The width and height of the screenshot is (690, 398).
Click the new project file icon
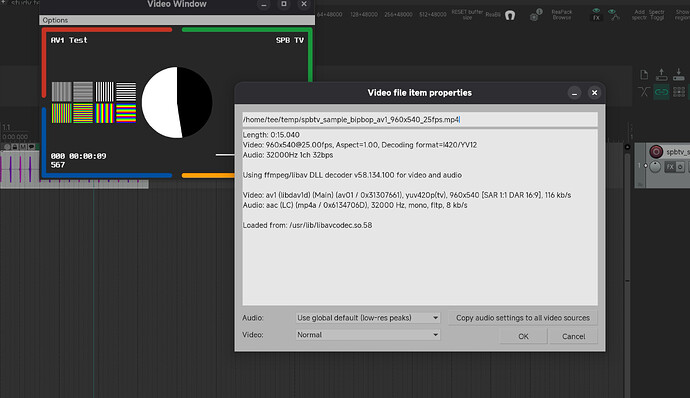tap(644, 74)
